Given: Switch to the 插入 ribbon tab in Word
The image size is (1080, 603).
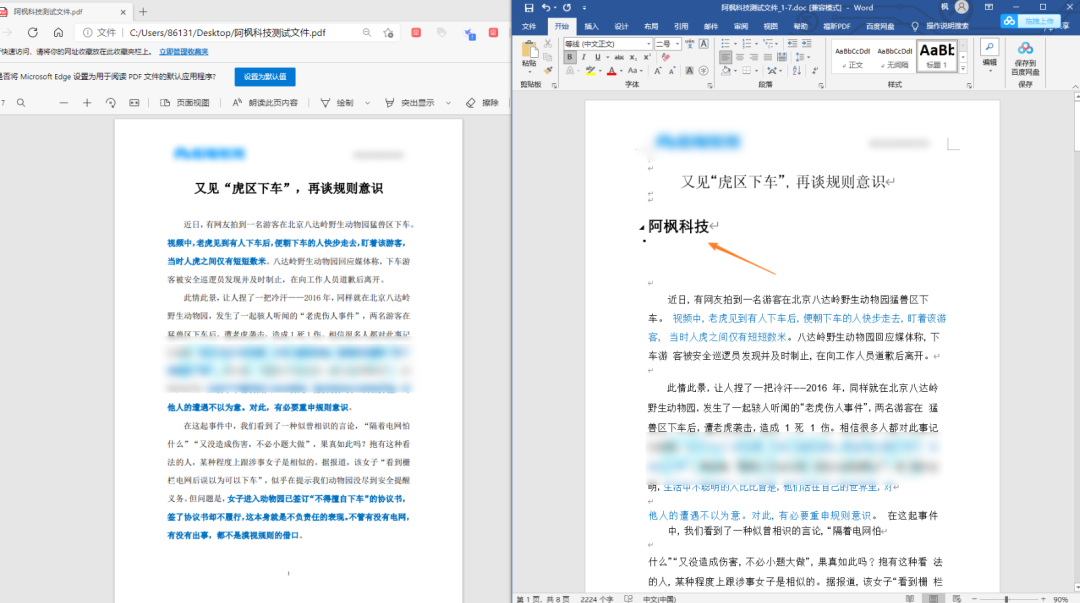Looking at the screenshot, I should coord(594,28).
